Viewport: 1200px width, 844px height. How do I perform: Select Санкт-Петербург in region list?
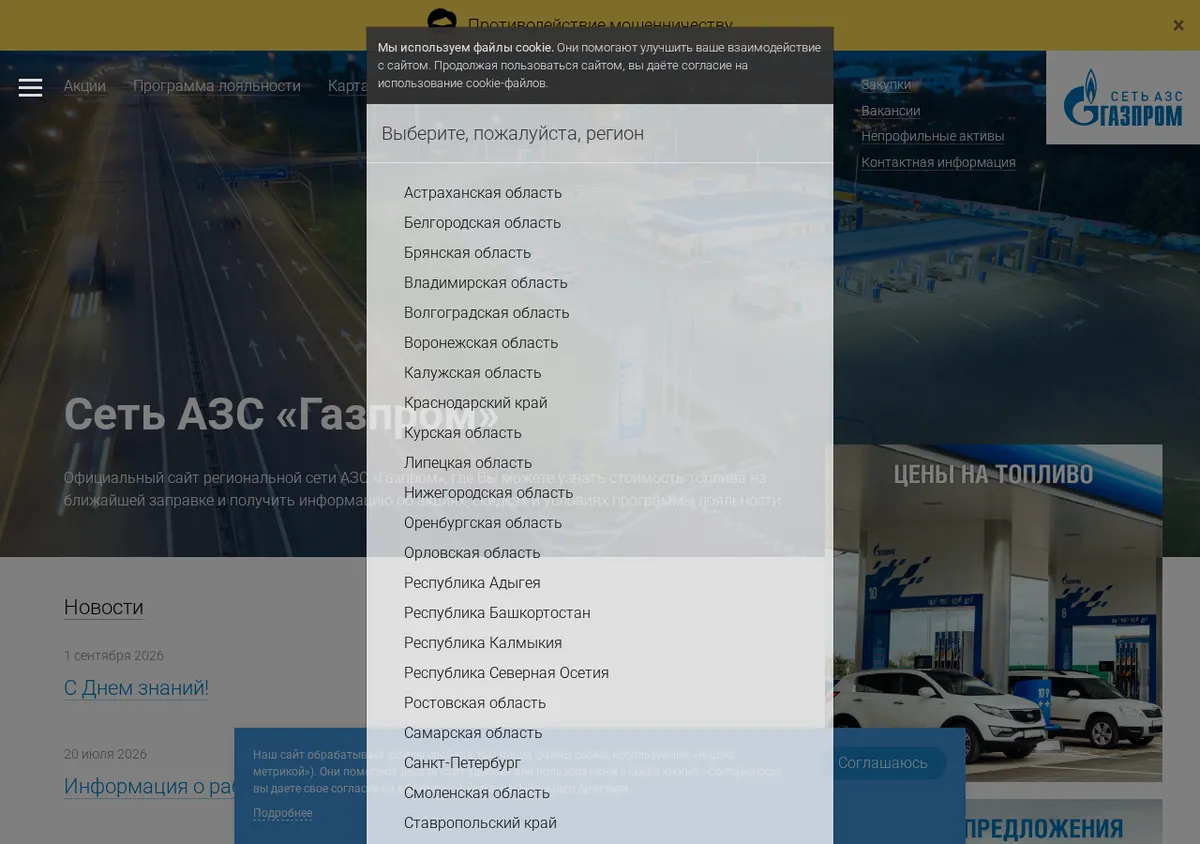(x=462, y=762)
